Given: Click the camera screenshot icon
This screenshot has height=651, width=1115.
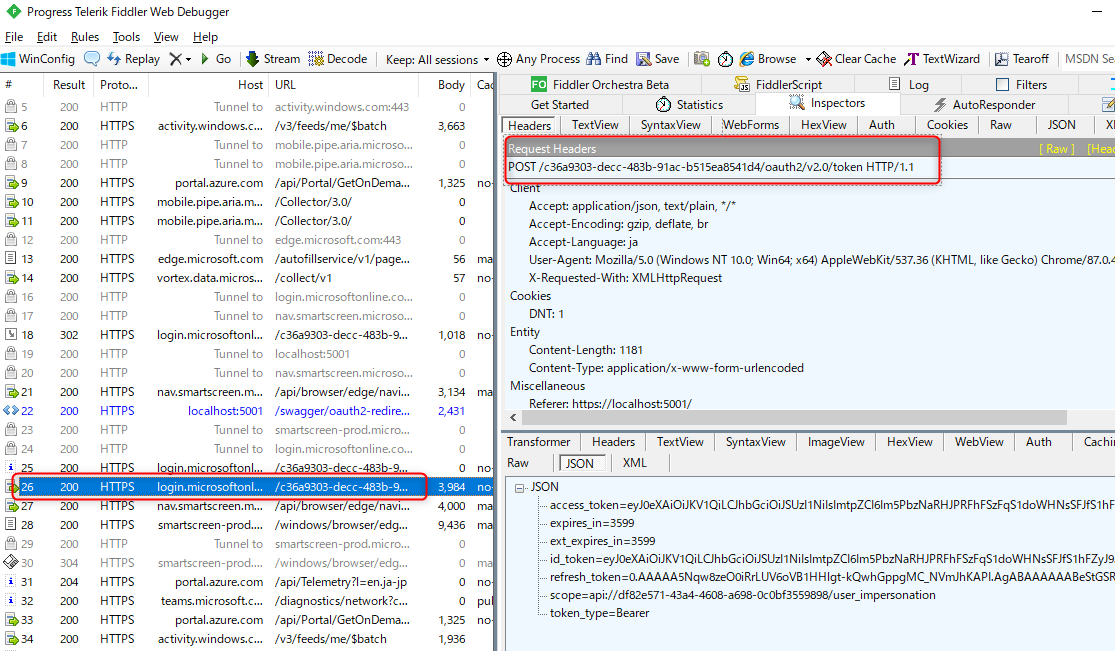Looking at the screenshot, I should point(702,59).
